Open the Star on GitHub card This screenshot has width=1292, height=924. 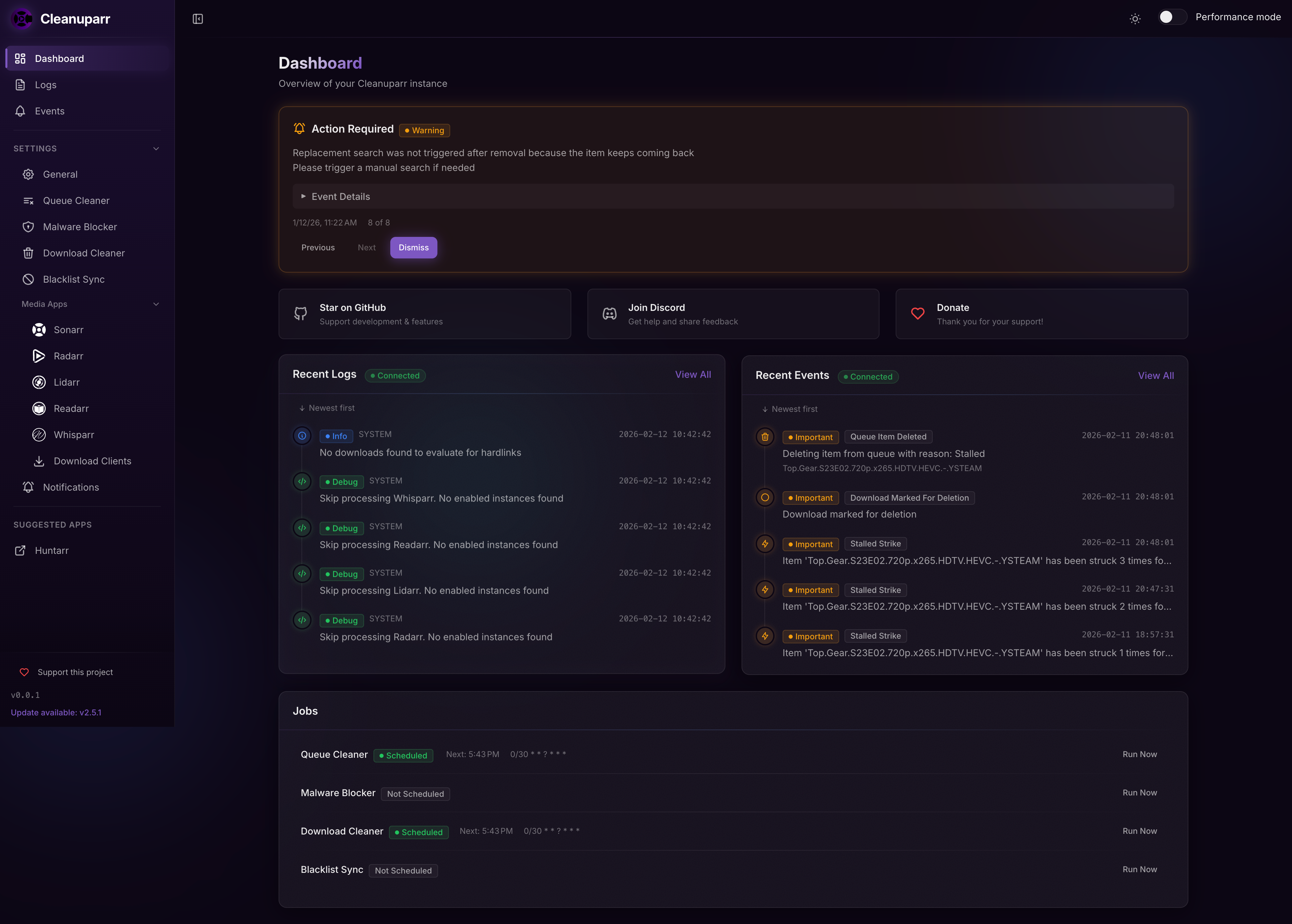424,314
